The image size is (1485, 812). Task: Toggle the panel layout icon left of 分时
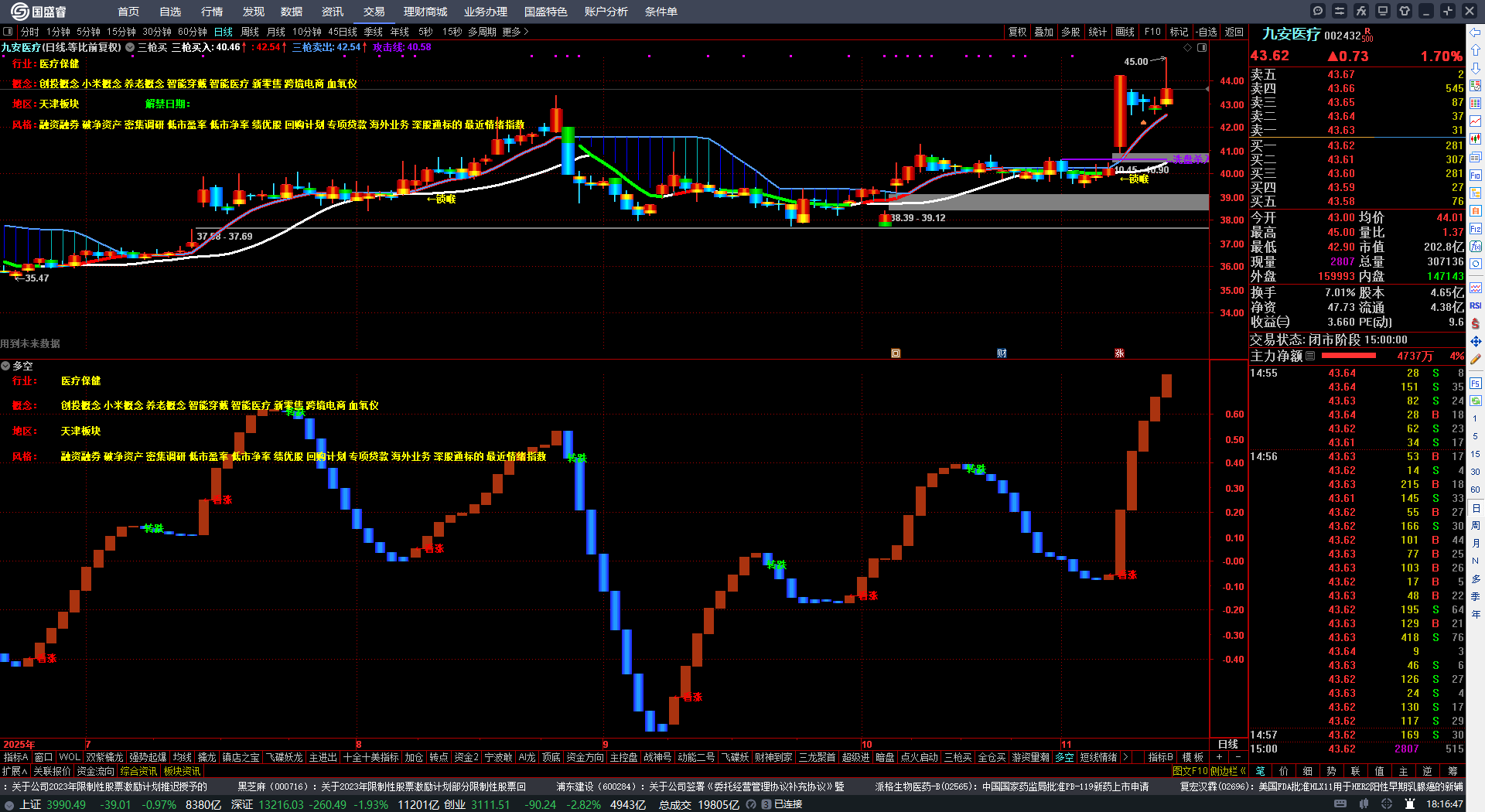(8, 32)
